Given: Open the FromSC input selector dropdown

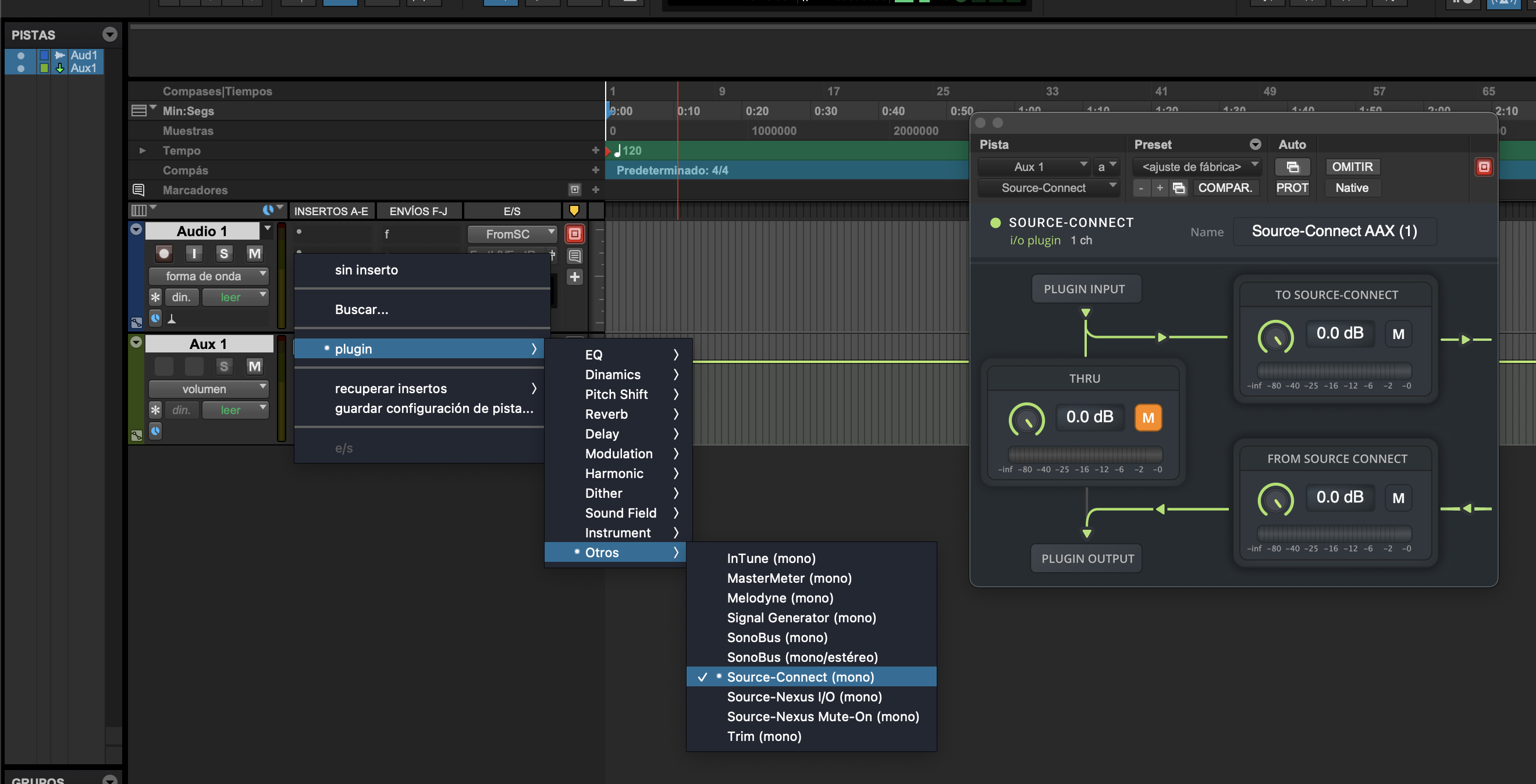Looking at the screenshot, I should (511, 234).
